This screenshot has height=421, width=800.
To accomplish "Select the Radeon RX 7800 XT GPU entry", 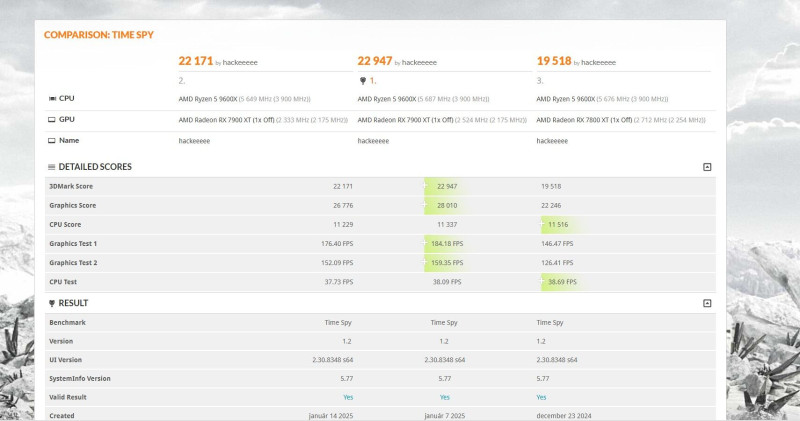I will (x=620, y=120).
